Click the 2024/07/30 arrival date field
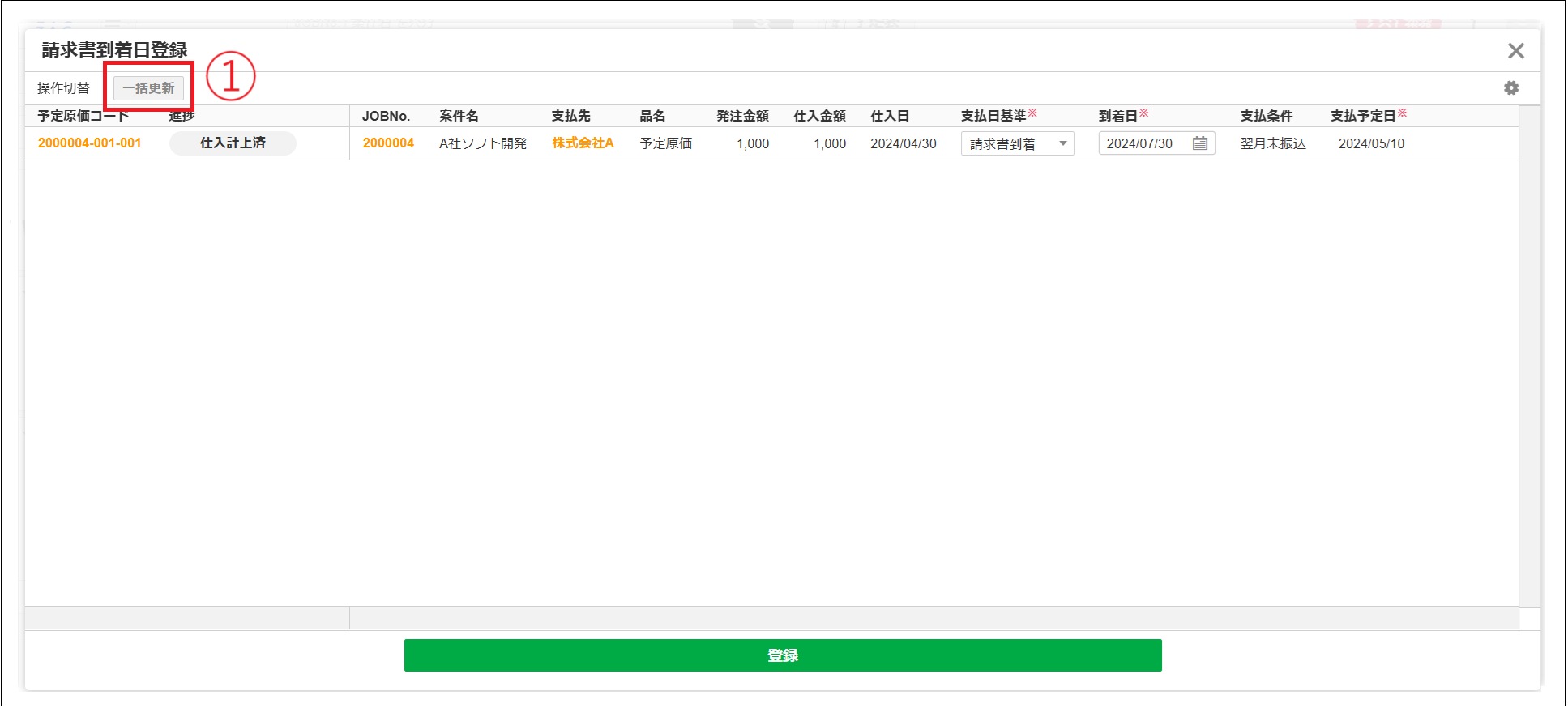This screenshot has height=708, width=1568. point(1142,143)
